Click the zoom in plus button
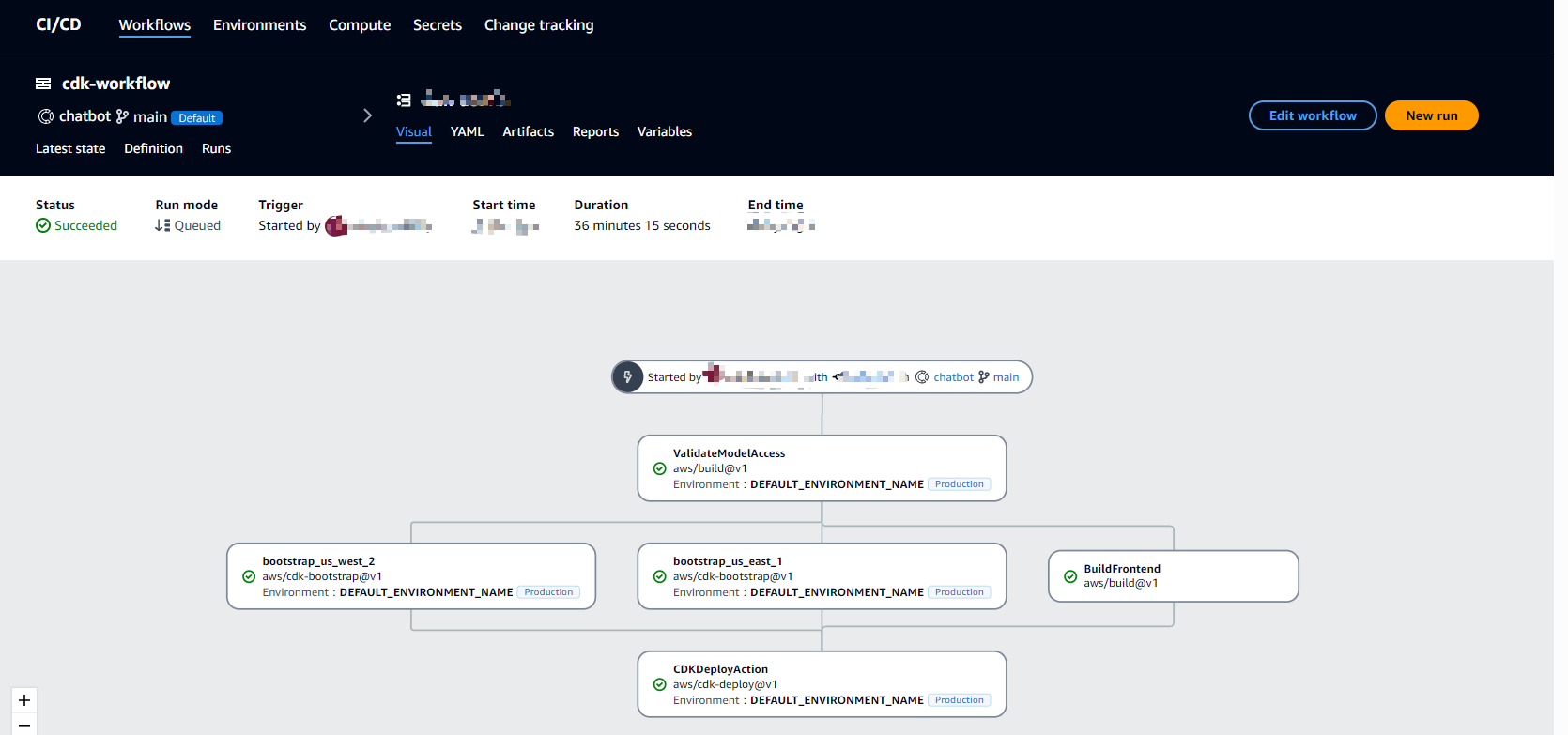1568x735 pixels. (x=24, y=700)
